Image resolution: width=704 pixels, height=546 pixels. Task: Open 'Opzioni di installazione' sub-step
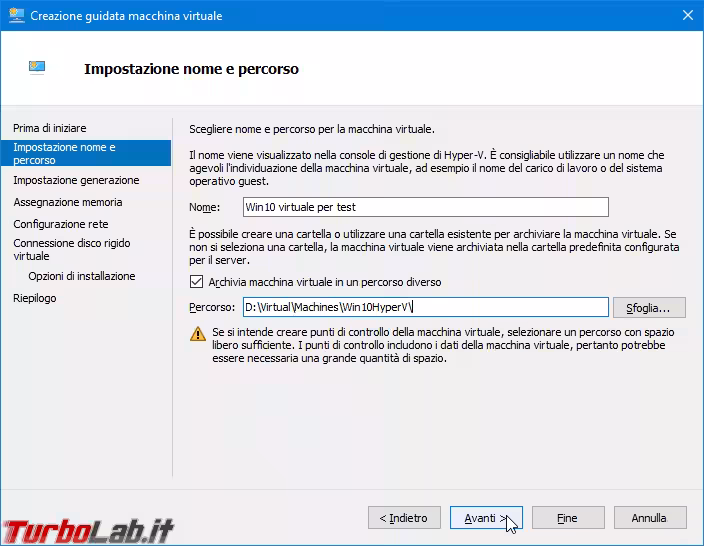tap(82, 276)
